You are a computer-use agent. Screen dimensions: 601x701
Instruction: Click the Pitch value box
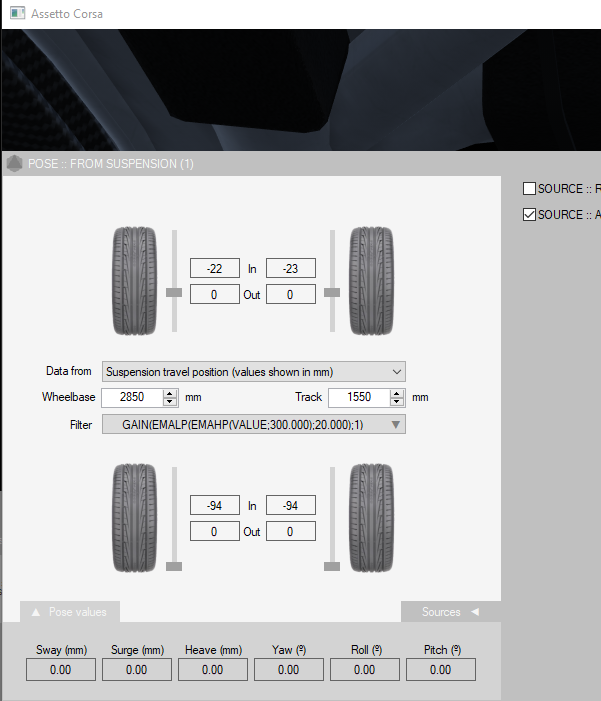441,669
